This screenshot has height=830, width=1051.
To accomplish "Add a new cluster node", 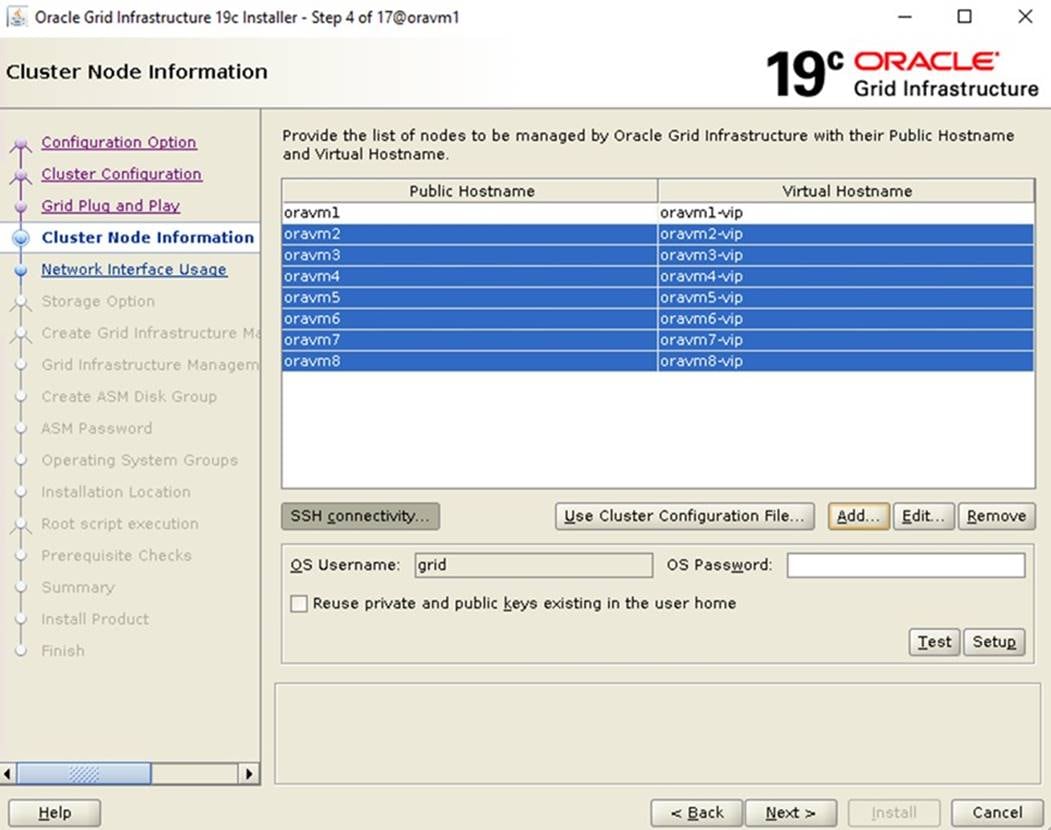I will [859, 516].
